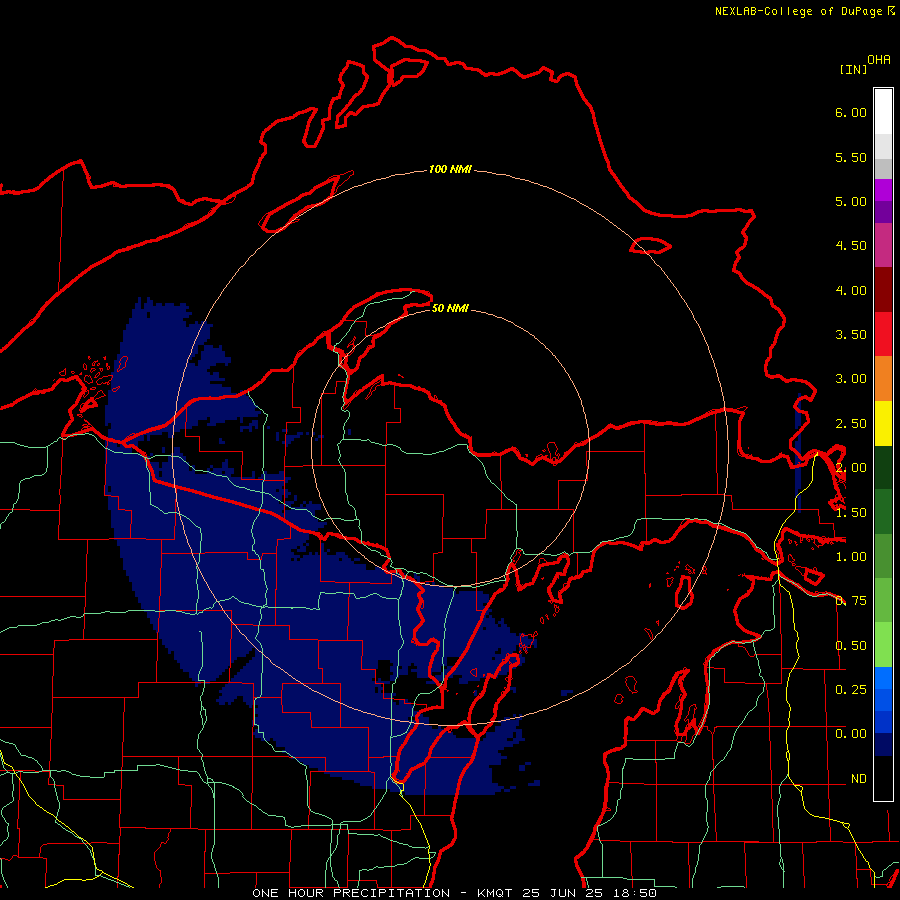The image size is (900, 900).
Task: Click the 0.00 legend value
Action: coord(851,734)
